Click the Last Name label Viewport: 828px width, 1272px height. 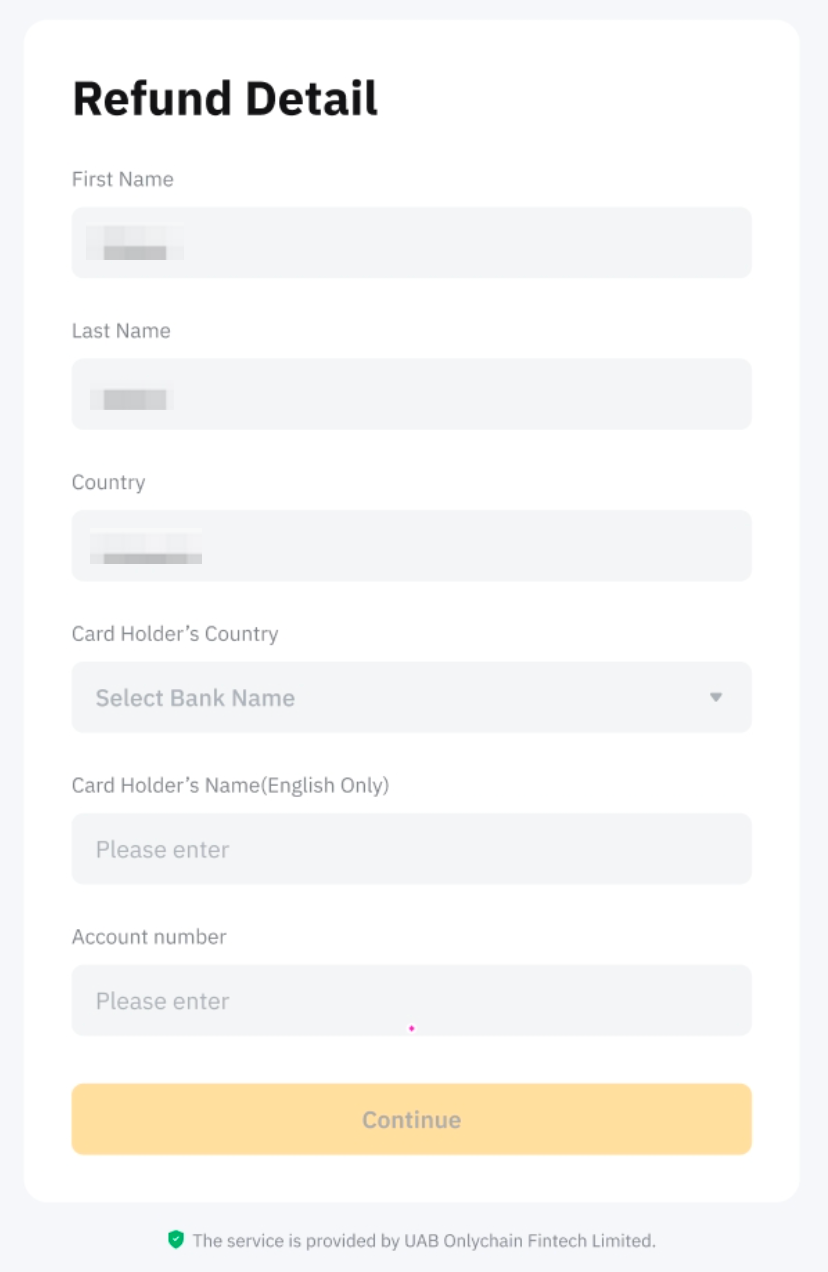[x=121, y=331]
